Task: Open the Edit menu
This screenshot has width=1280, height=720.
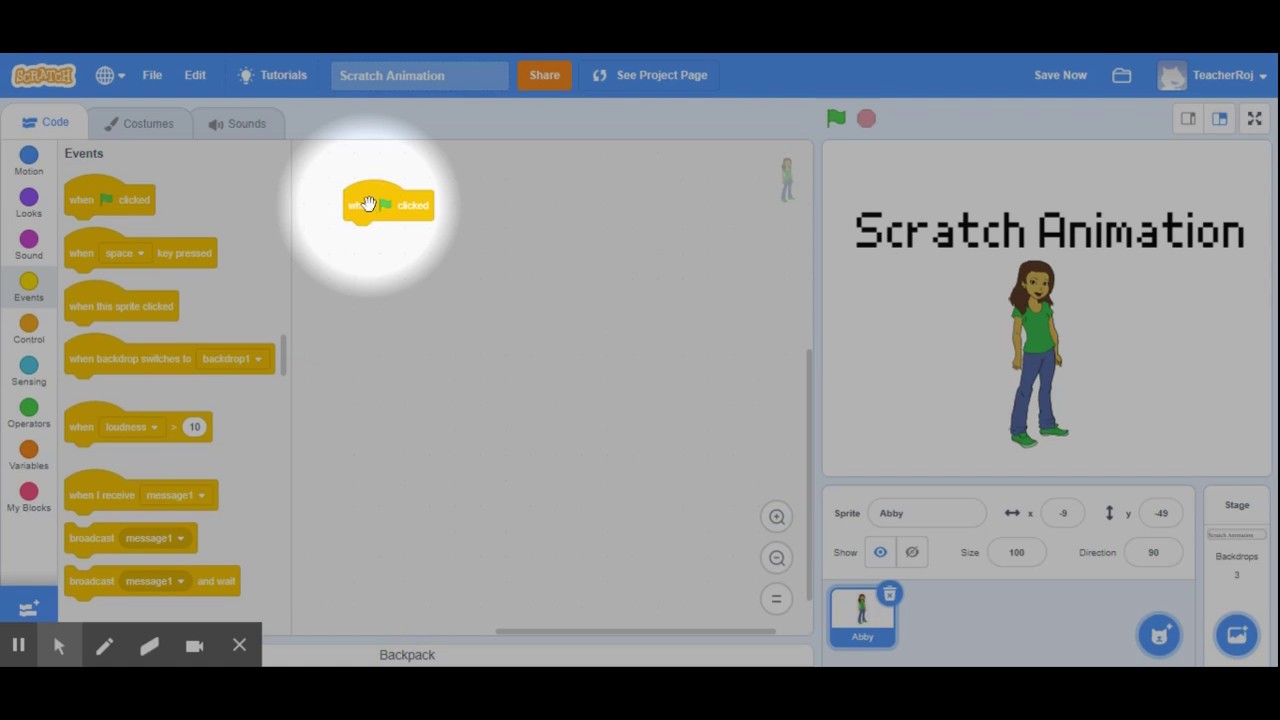Action: [195, 75]
